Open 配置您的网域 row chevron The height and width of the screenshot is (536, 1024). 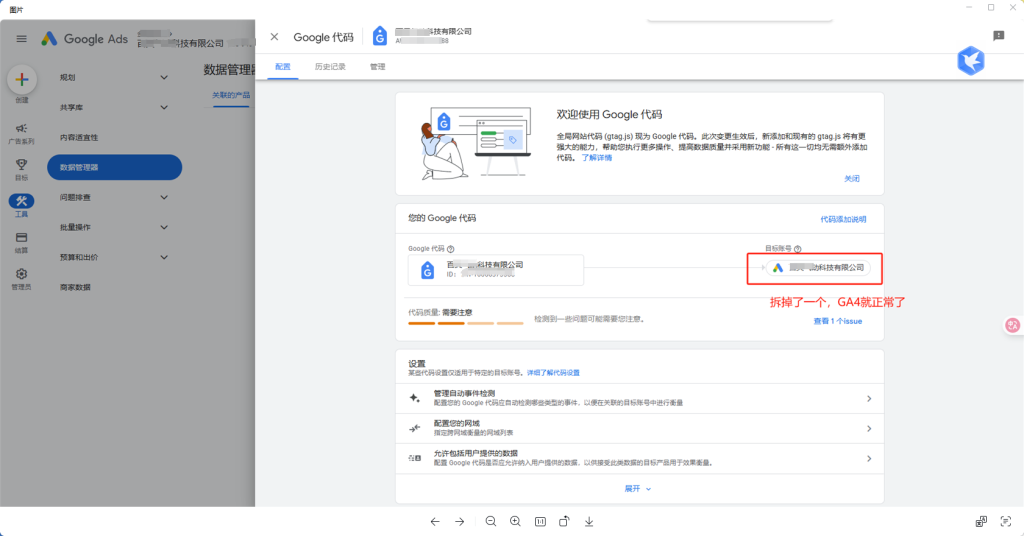tap(869, 428)
